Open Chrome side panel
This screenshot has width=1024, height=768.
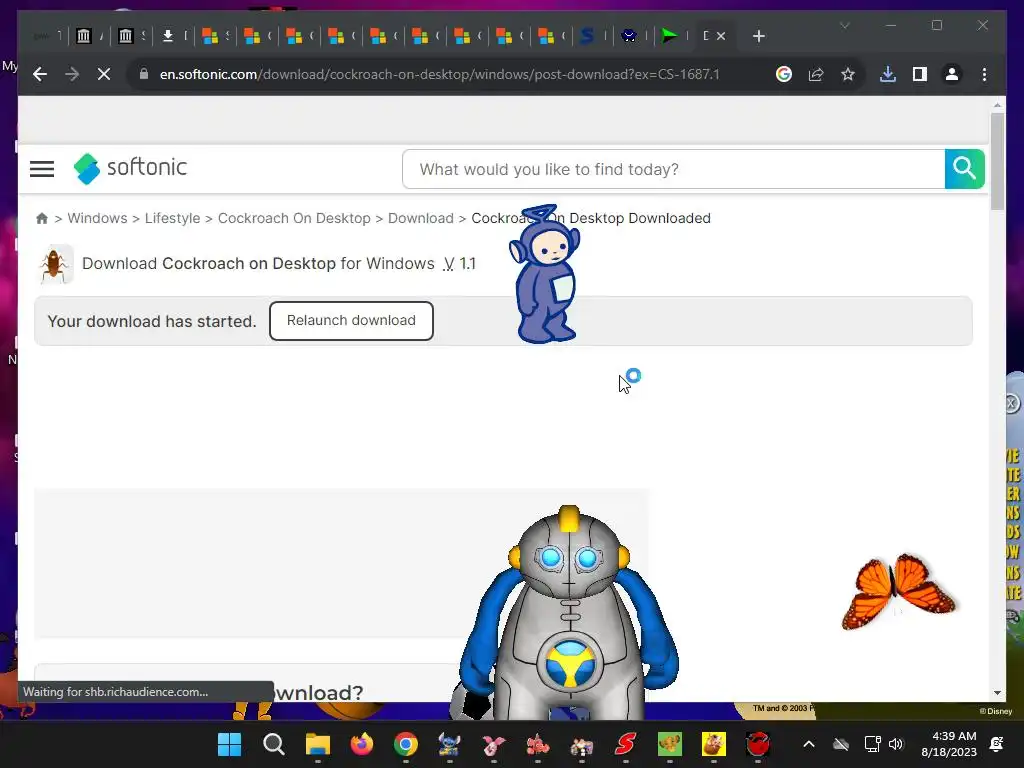920,74
